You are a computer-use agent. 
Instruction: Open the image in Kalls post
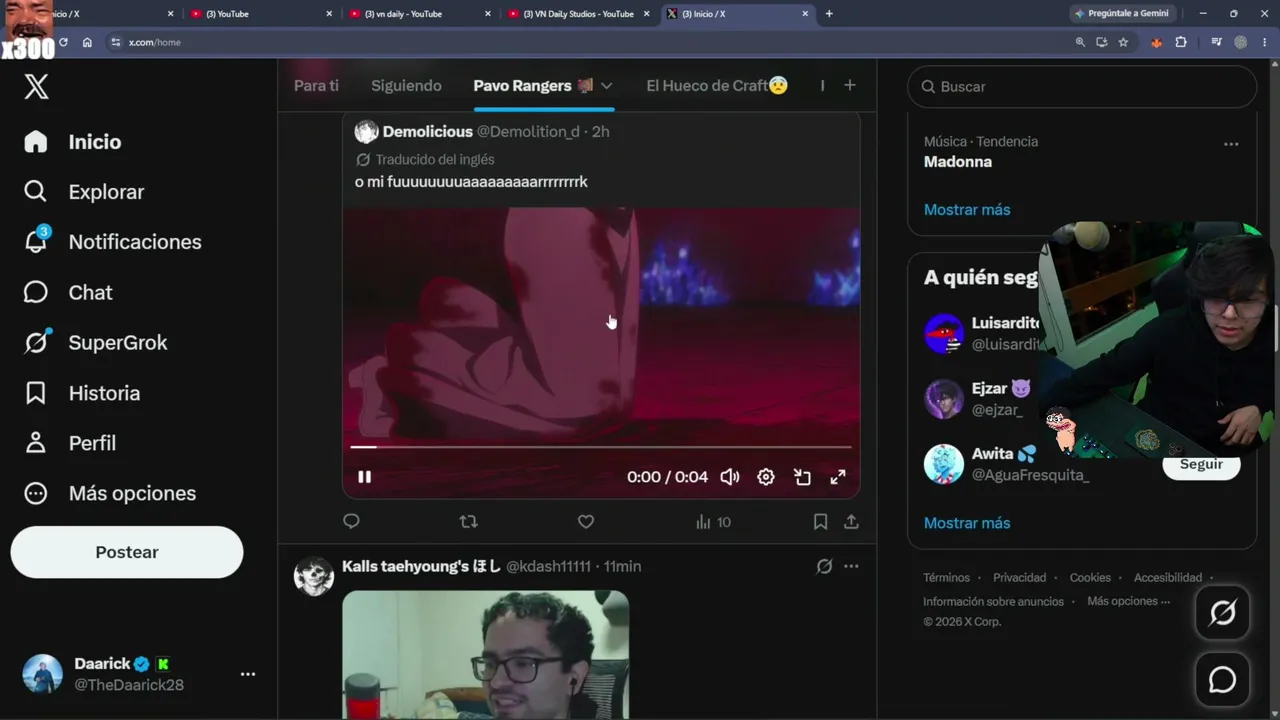coord(486,655)
